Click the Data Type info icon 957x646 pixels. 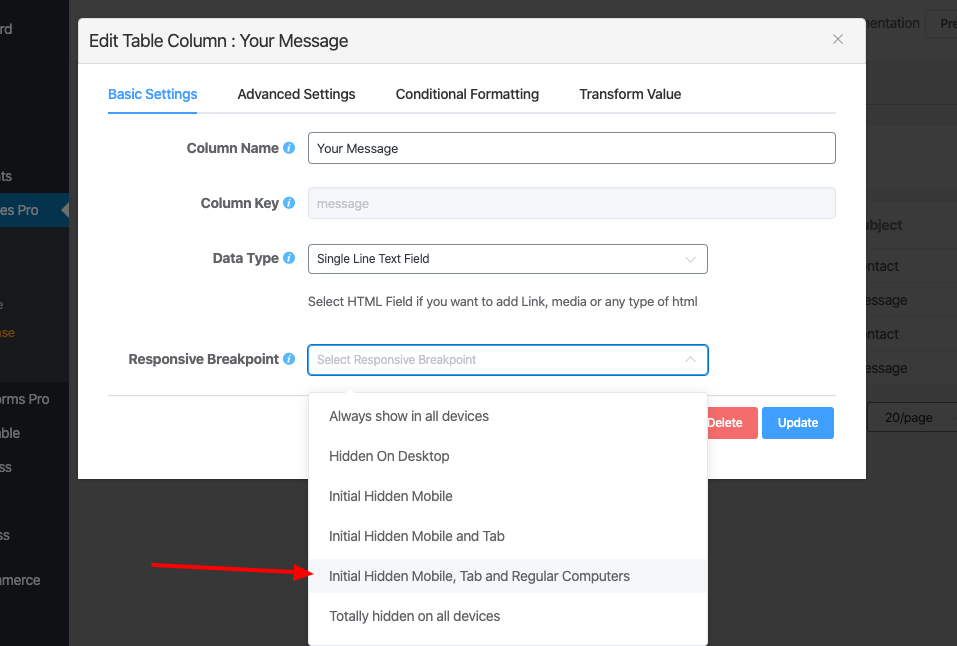289,258
